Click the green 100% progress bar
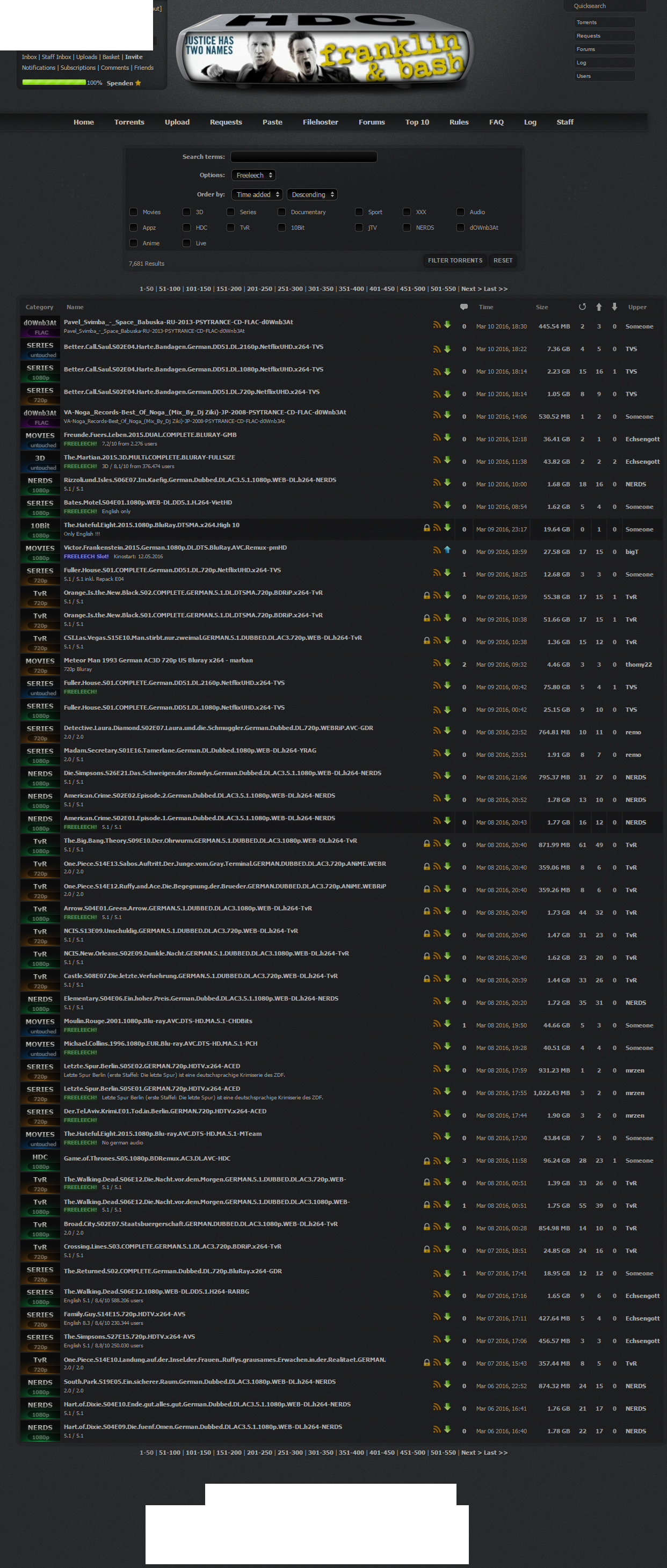This screenshot has height=1568, width=667. pos(54,82)
